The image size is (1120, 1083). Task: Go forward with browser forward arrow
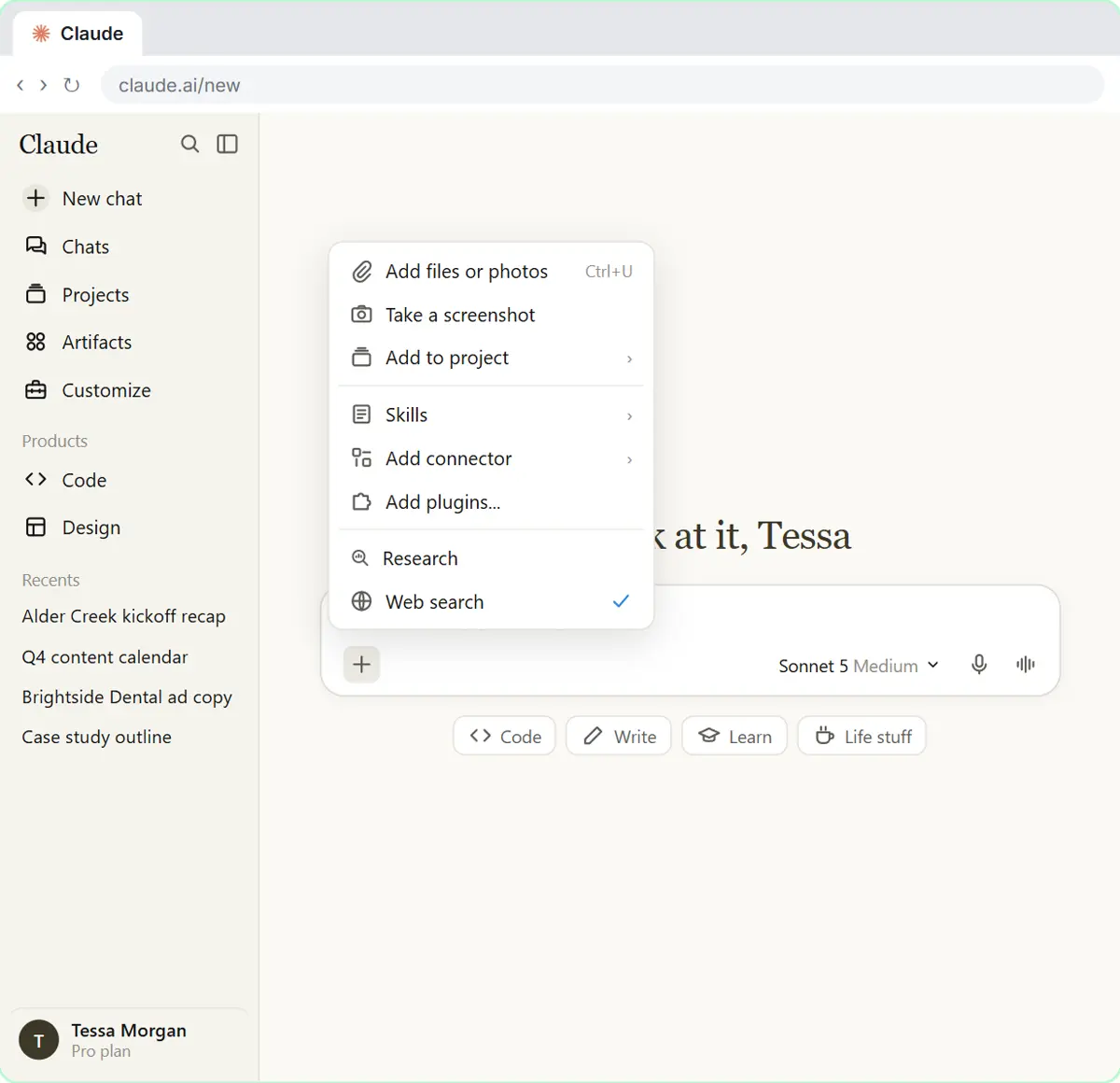(x=43, y=85)
